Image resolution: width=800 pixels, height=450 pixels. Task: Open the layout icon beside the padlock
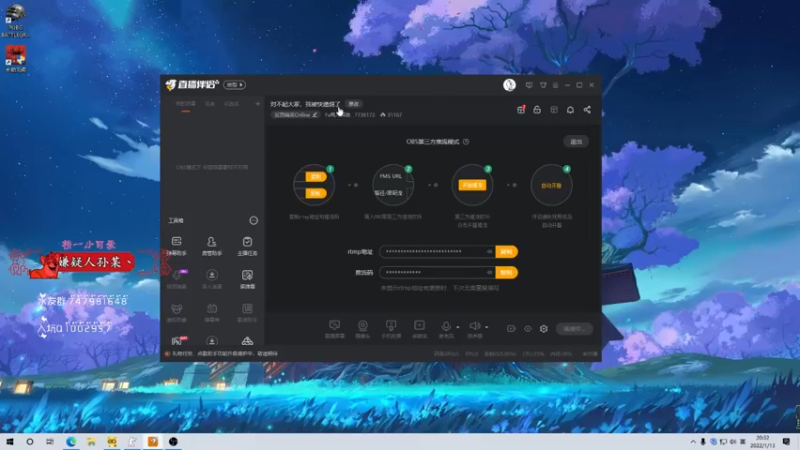click(554, 110)
